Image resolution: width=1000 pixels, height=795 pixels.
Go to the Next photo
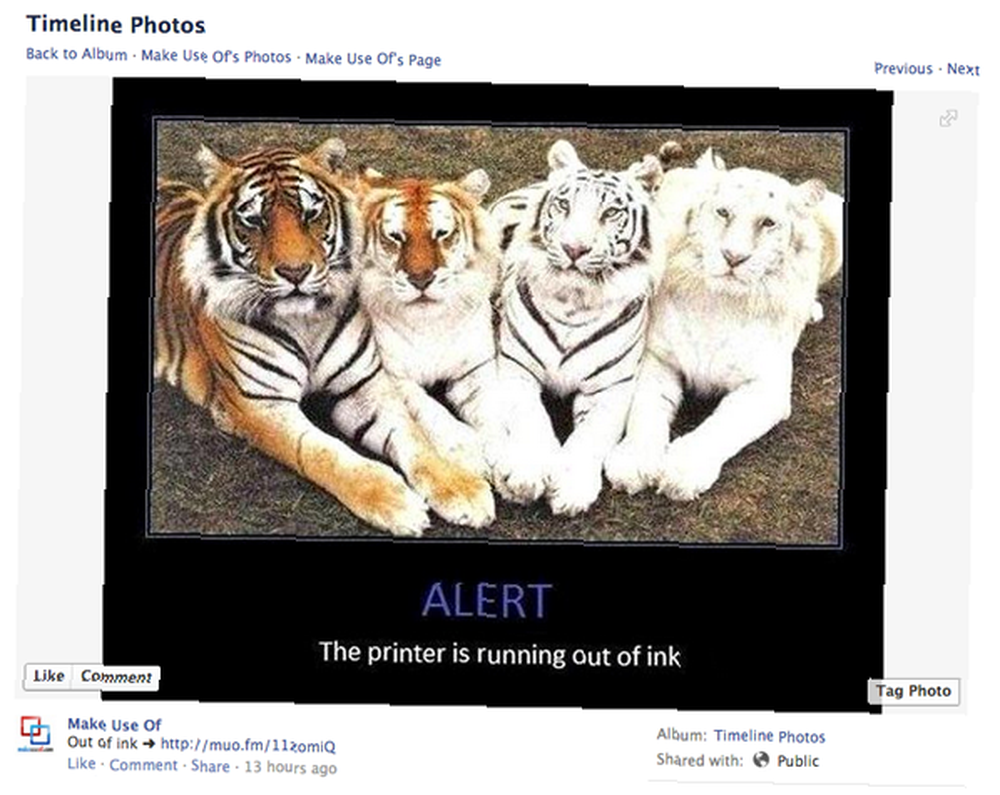tap(963, 69)
